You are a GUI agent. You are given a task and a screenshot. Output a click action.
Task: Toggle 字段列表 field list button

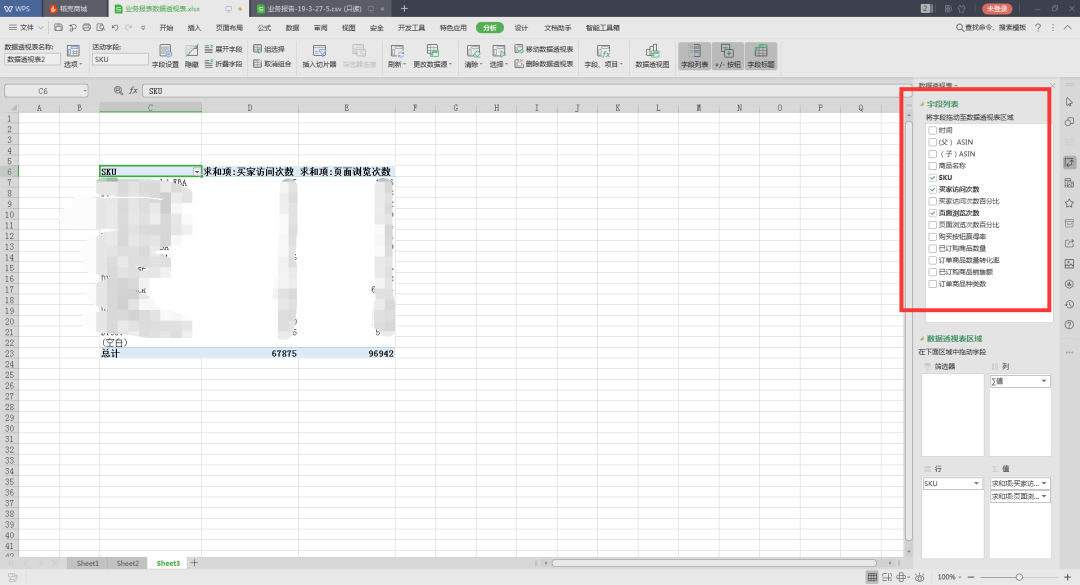tap(694, 57)
